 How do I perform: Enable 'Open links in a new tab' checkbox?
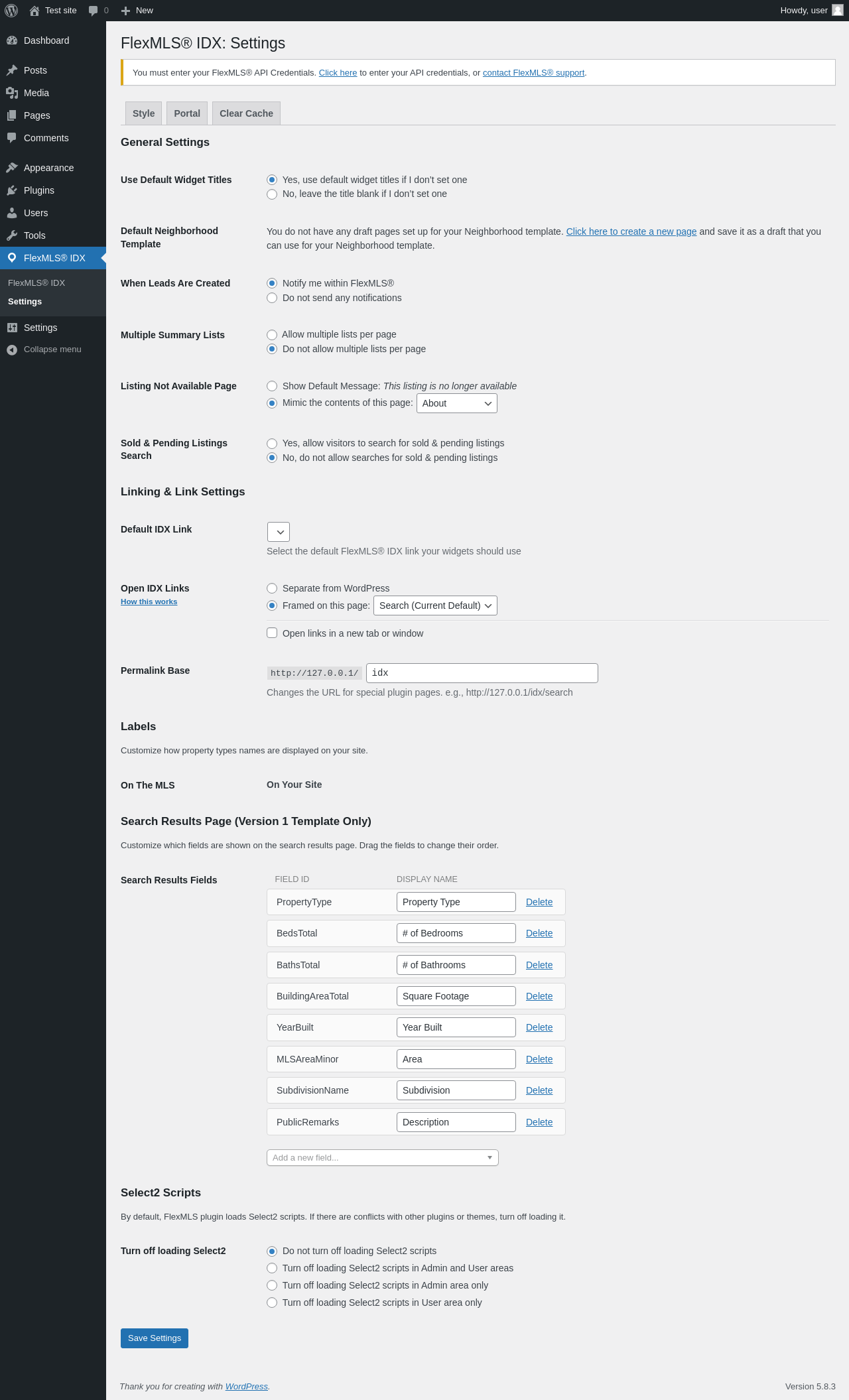(272, 633)
